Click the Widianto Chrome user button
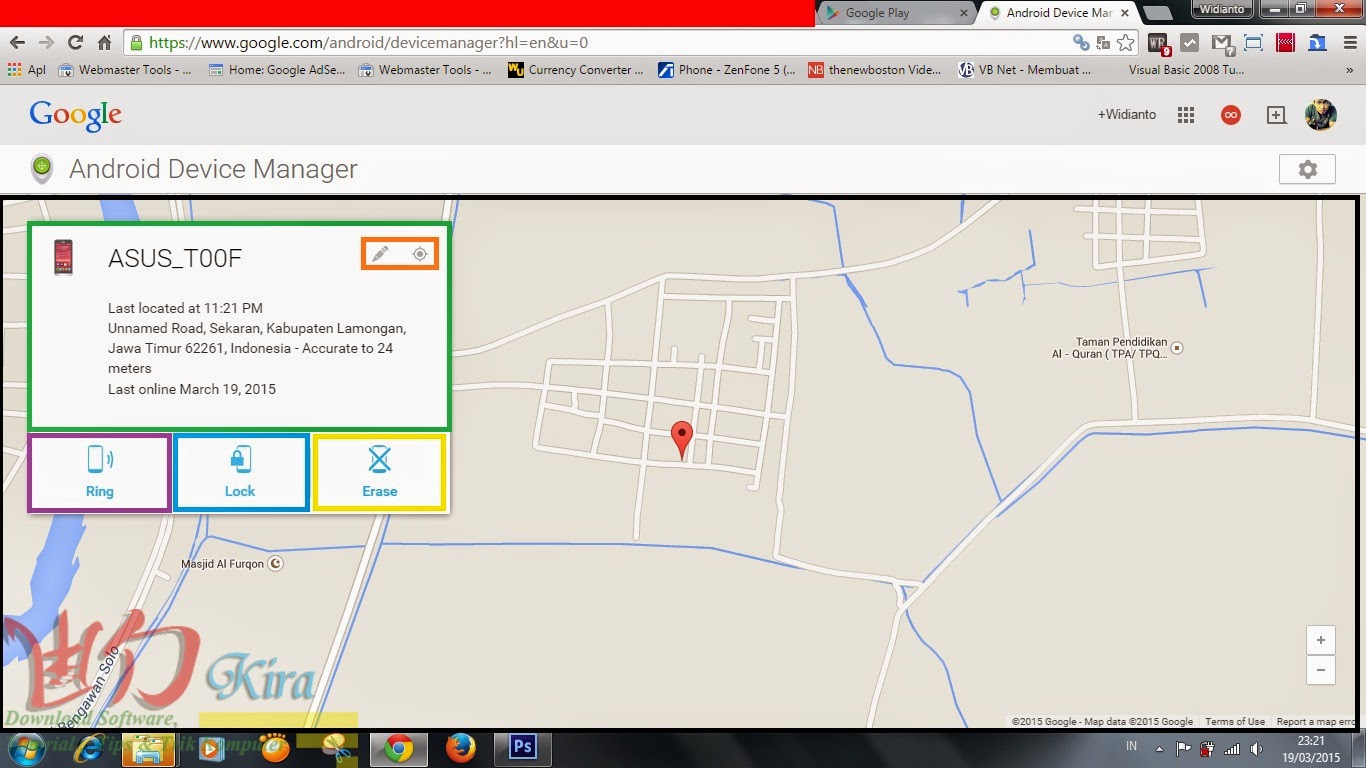The height and width of the screenshot is (768, 1366). [1220, 9]
